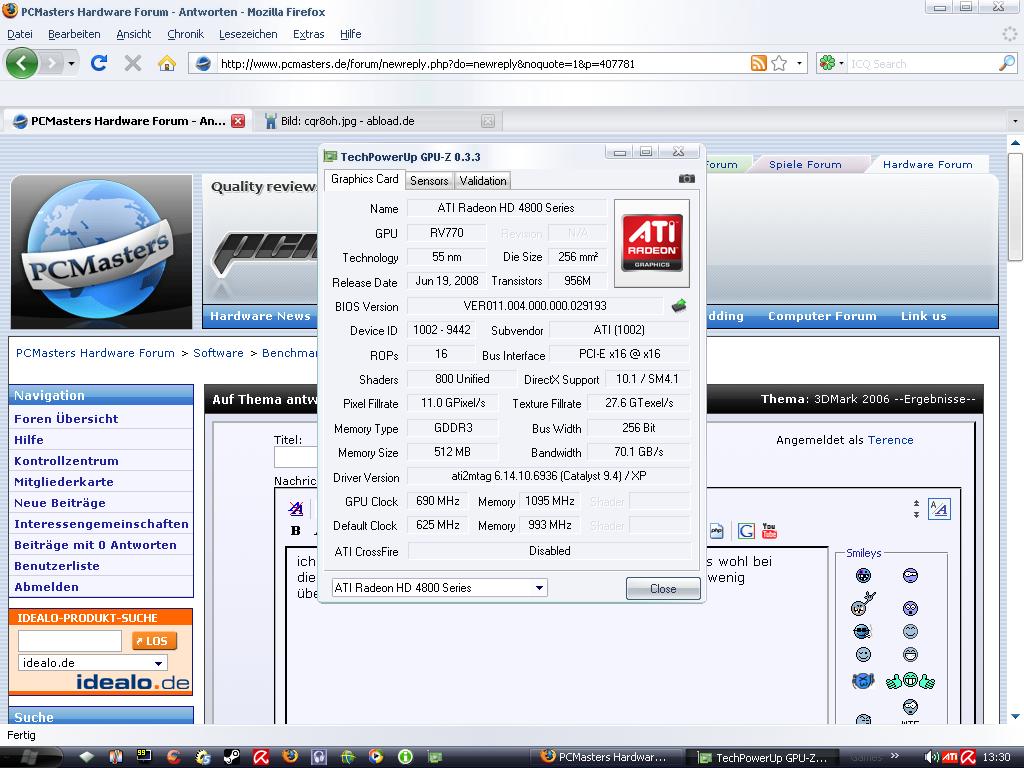Take a GPU-Z screenshot with the camera icon
The image size is (1024, 768).
click(686, 178)
